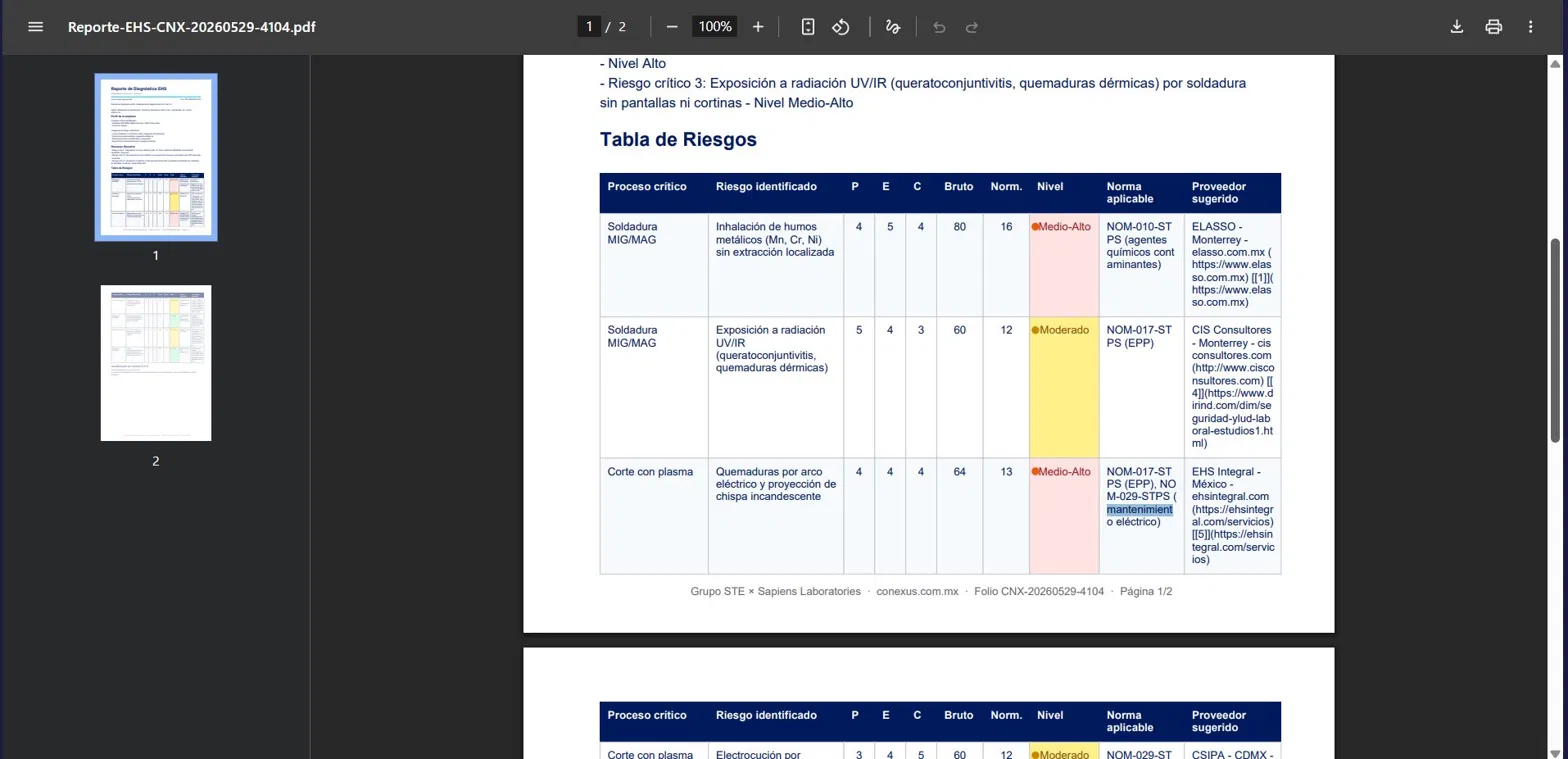Click the fit to page icon
This screenshot has height=759, width=1568.
[808, 27]
